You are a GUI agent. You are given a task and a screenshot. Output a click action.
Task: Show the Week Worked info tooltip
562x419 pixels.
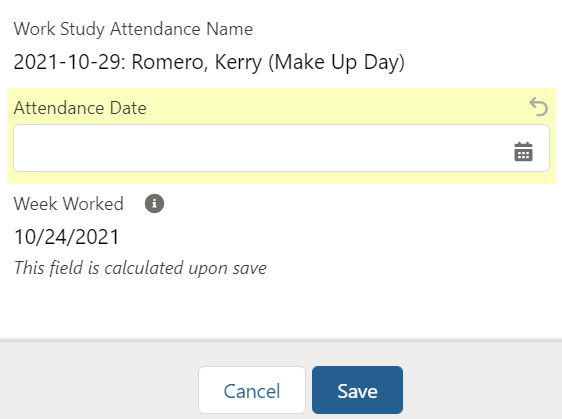point(154,204)
